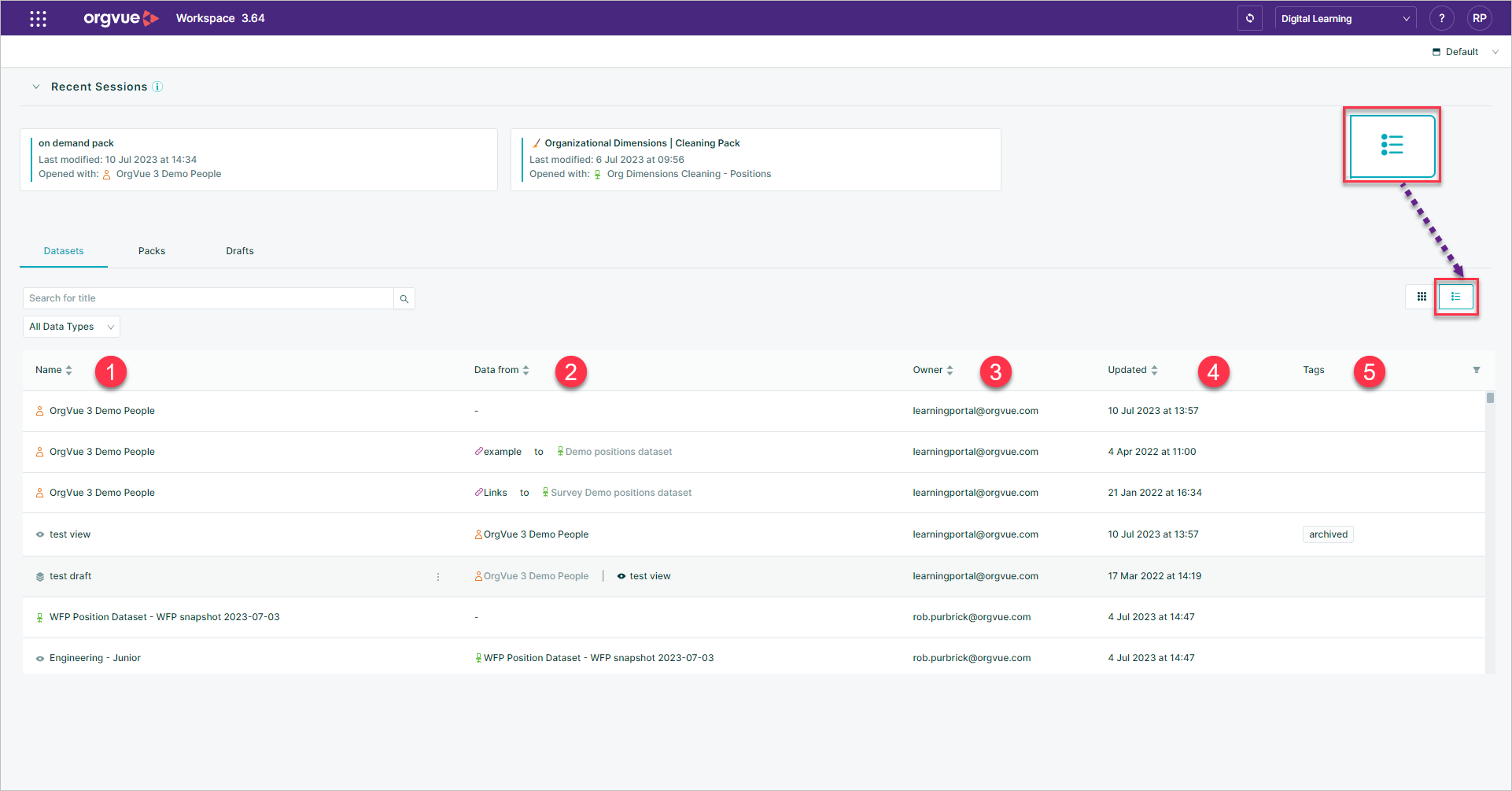Viewport: 1512px width, 791px height.
Task: Click the link icon beside example
Action: [x=478, y=452]
